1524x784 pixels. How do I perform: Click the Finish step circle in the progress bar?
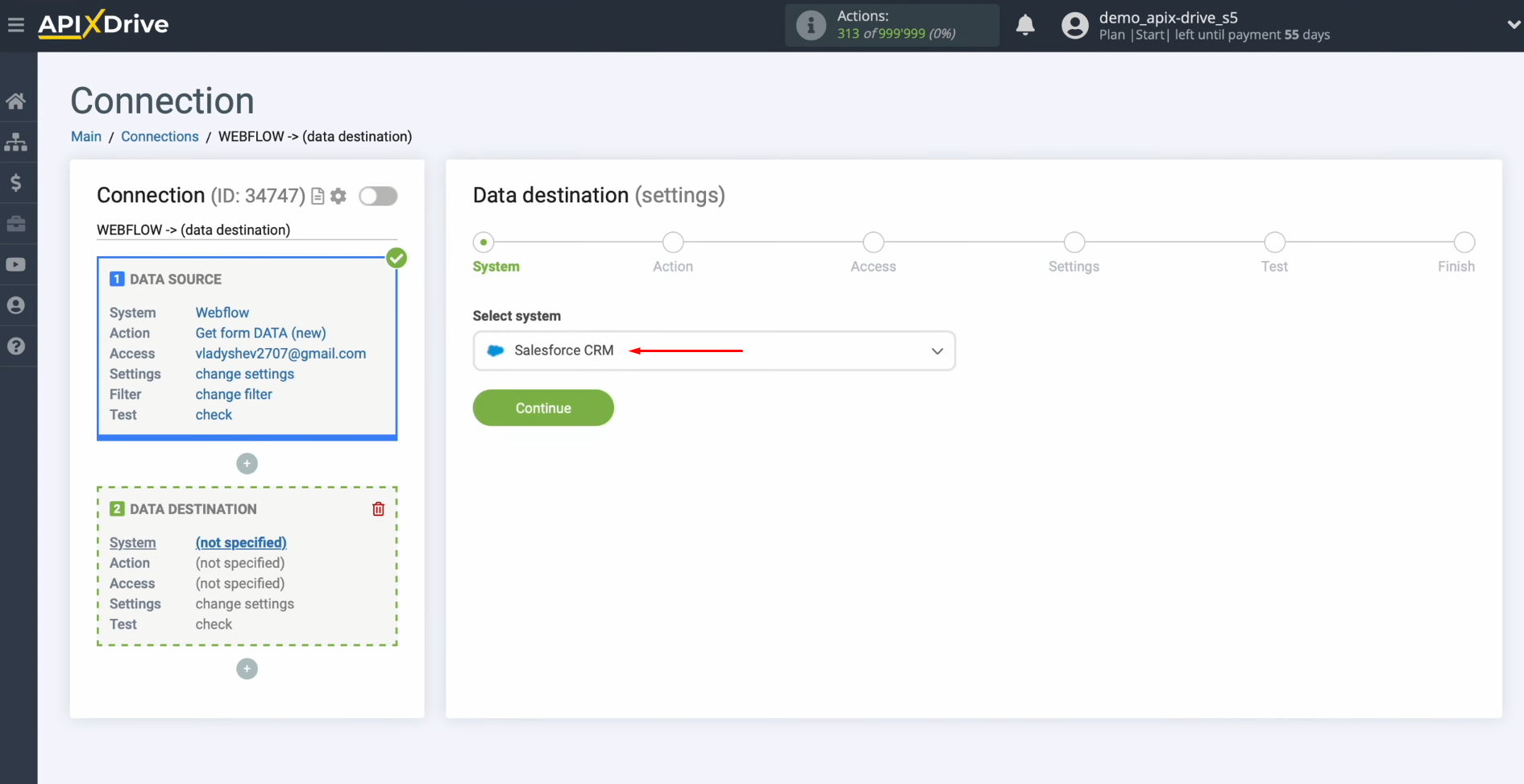tap(1463, 242)
